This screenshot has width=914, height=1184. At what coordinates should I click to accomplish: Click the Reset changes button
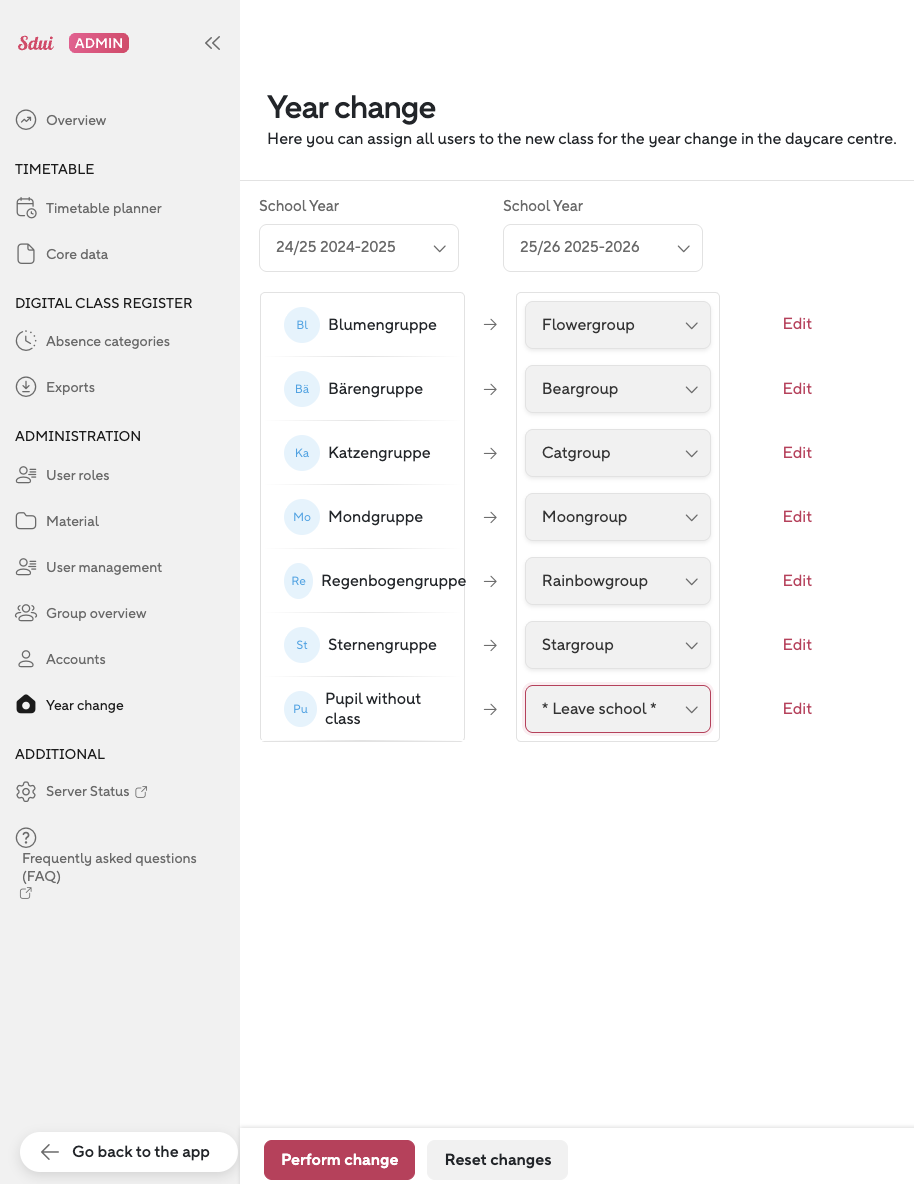(x=497, y=1160)
